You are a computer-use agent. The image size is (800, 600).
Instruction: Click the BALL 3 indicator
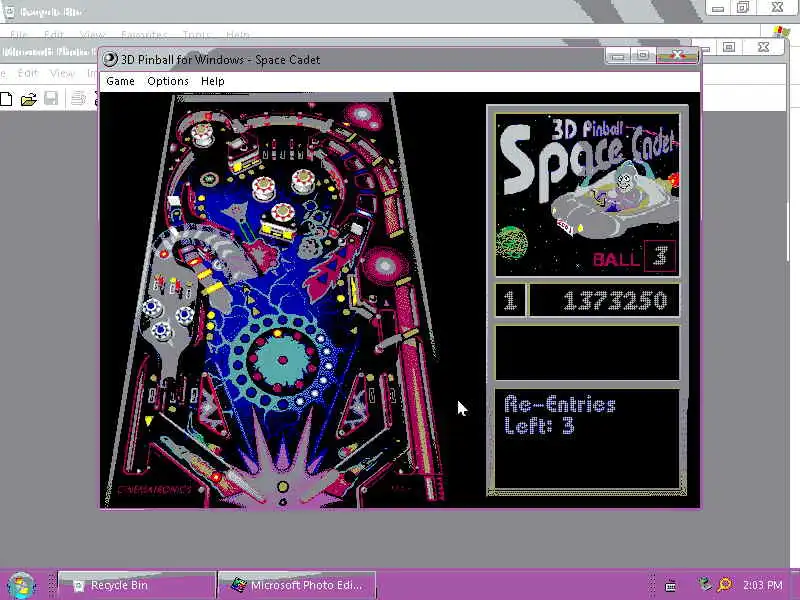coord(634,256)
